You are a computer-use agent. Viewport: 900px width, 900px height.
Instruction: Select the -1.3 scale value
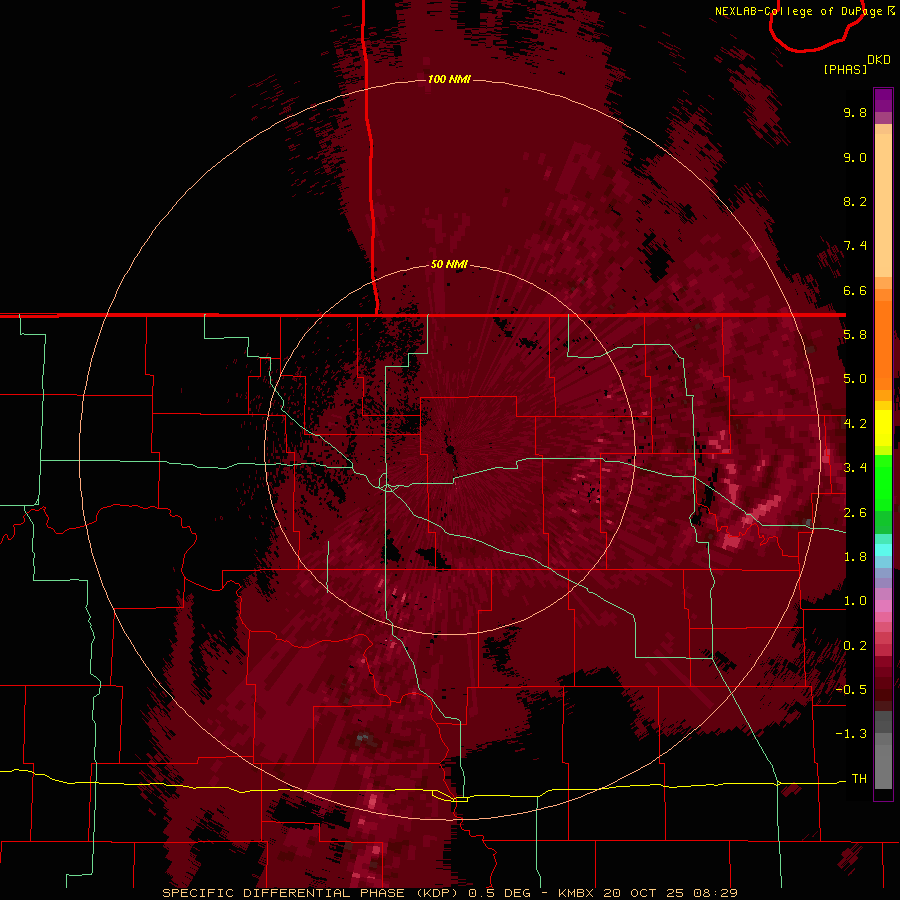pos(851,734)
